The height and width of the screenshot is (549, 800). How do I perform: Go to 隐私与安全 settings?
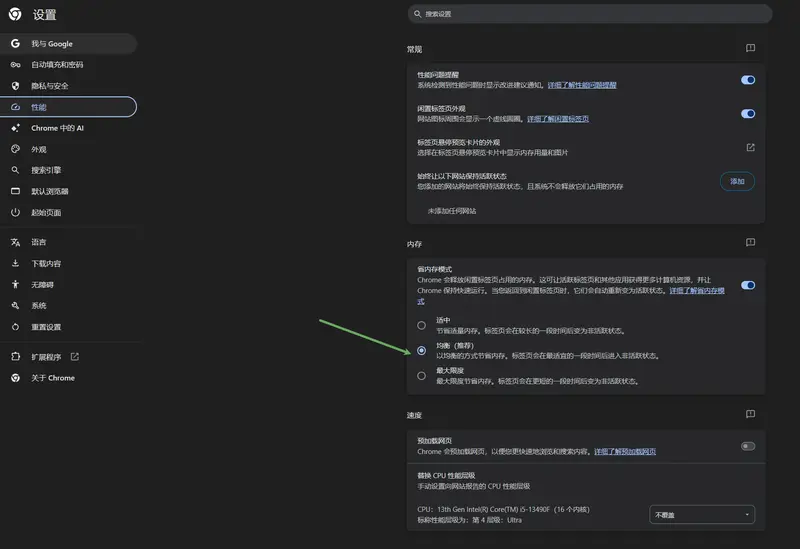point(68,86)
